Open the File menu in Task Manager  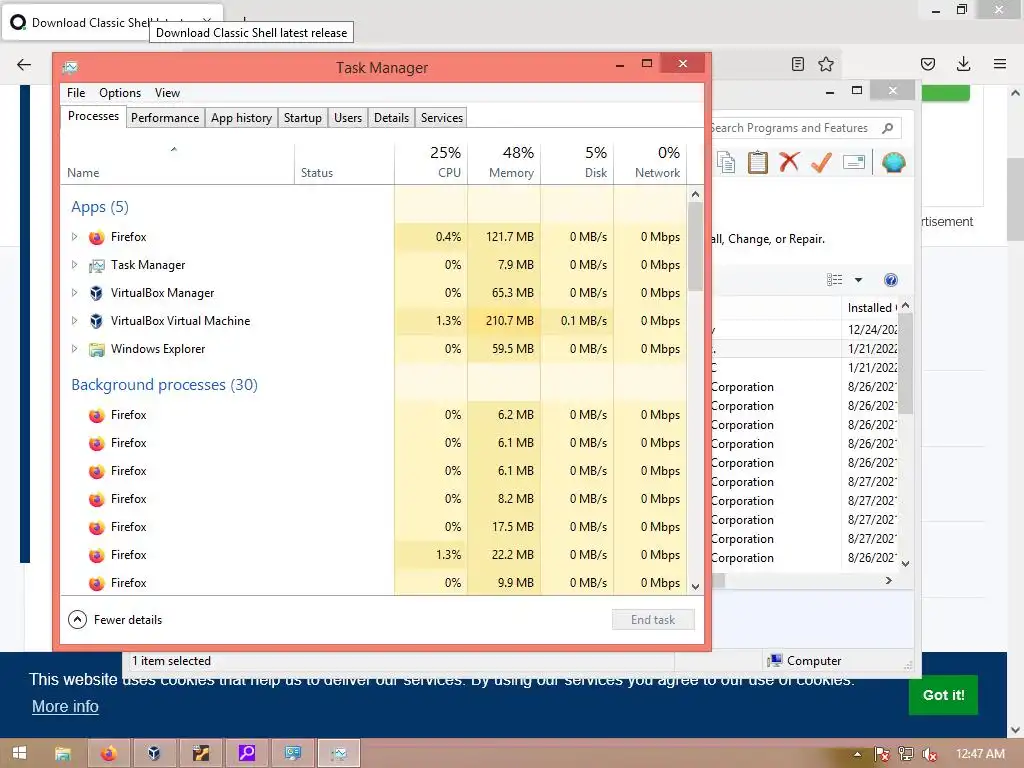[76, 93]
